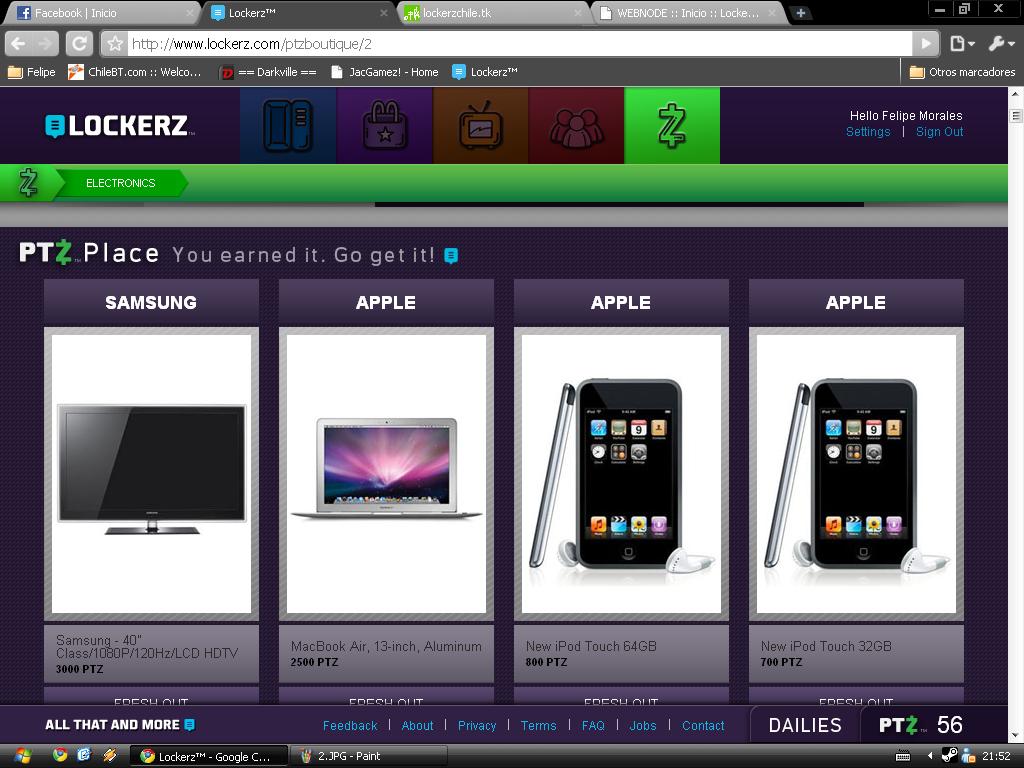The image size is (1024, 768).
Task: Click the Samsung 40" HDTV product image
Action: point(151,472)
